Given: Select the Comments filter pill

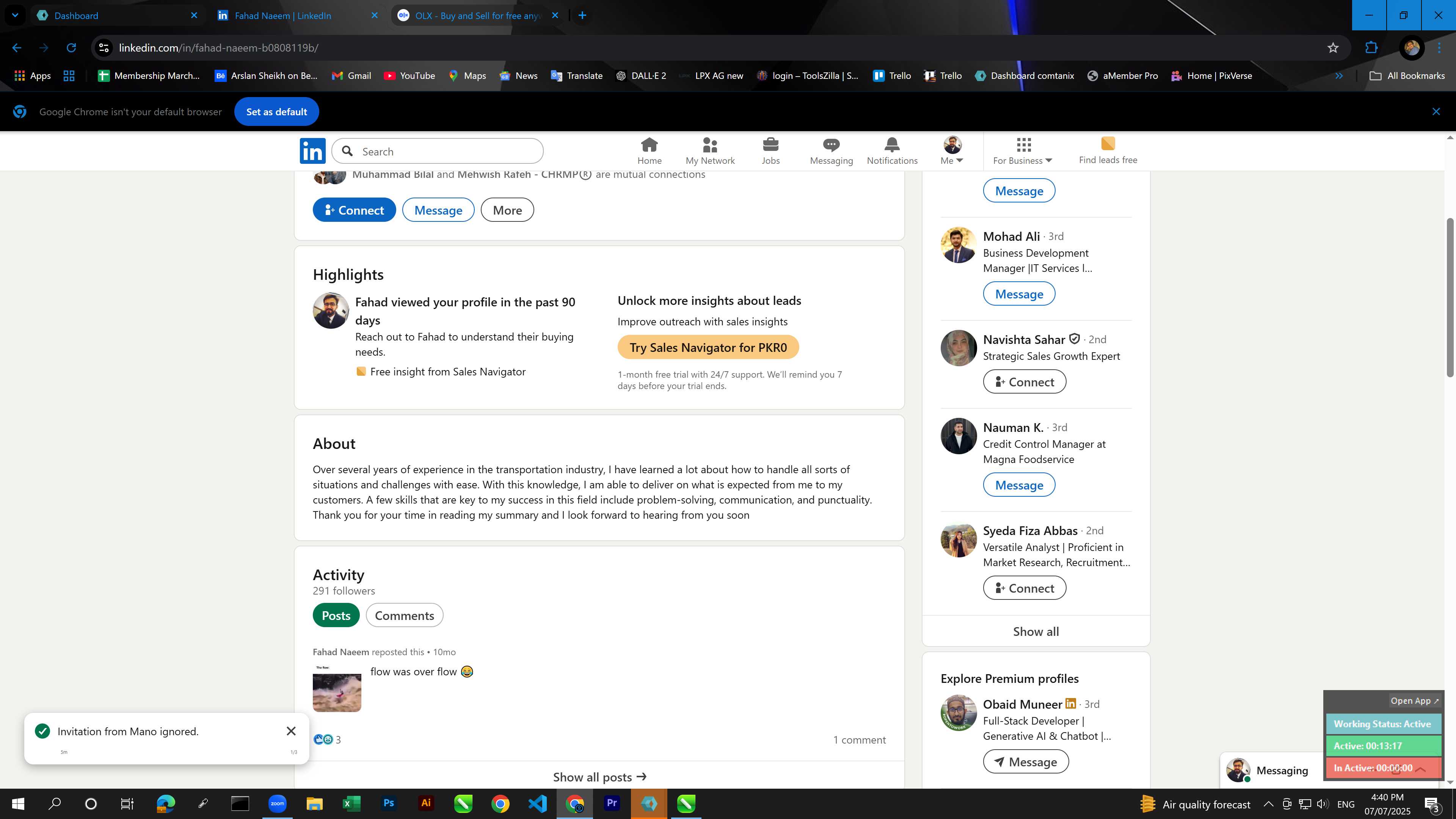Looking at the screenshot, I should click(404, 615).
